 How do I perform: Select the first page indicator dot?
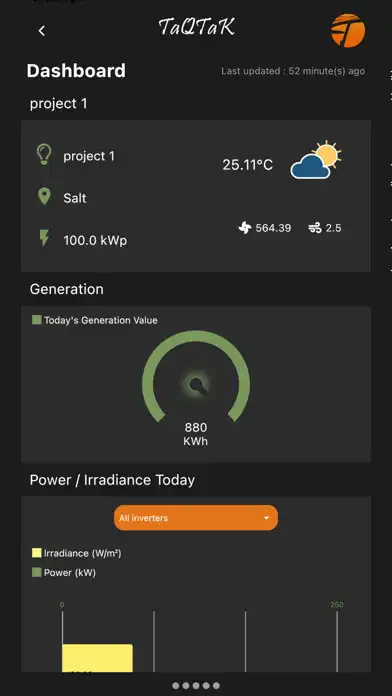[176, 686]
